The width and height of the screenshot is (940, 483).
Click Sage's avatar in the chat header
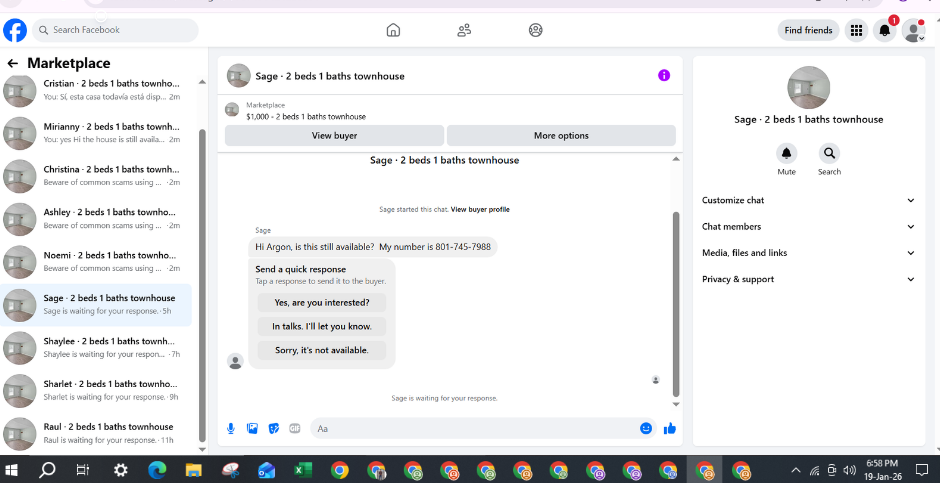point(239,76)
